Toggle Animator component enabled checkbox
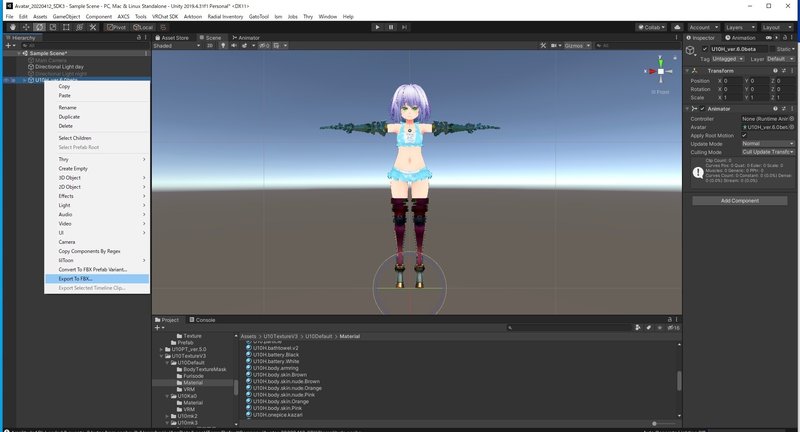The height and width of the screenshot is (432, 800). click(x=703, y=109)
